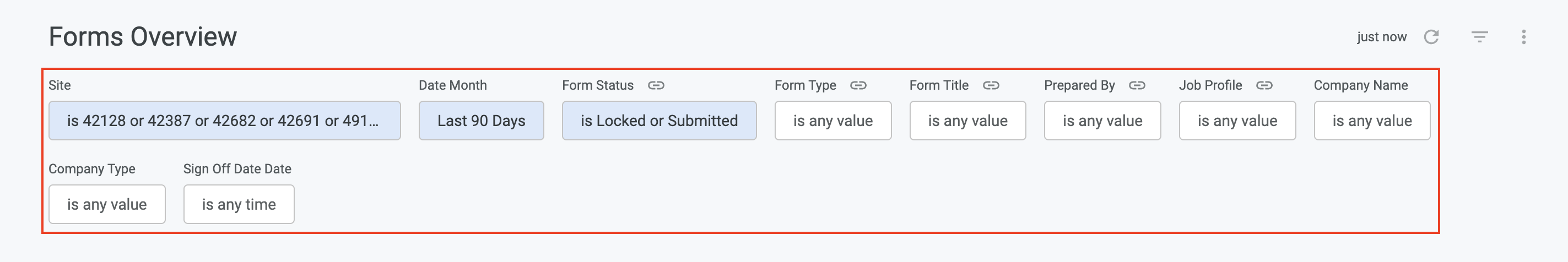
Task: Click the 'just now' refresh timestamp
Action: [1382, 37]
